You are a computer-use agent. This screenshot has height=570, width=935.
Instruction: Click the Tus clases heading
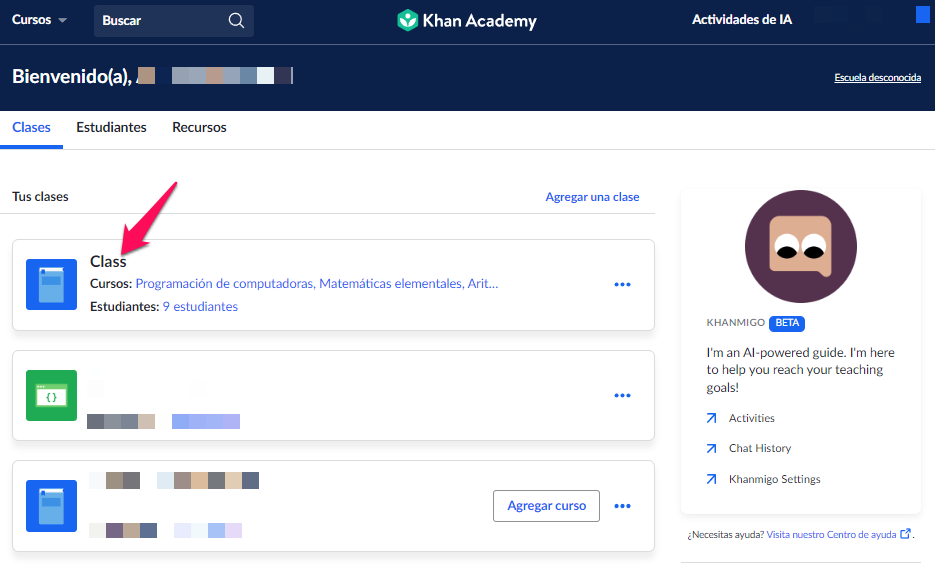pos(41,197)
